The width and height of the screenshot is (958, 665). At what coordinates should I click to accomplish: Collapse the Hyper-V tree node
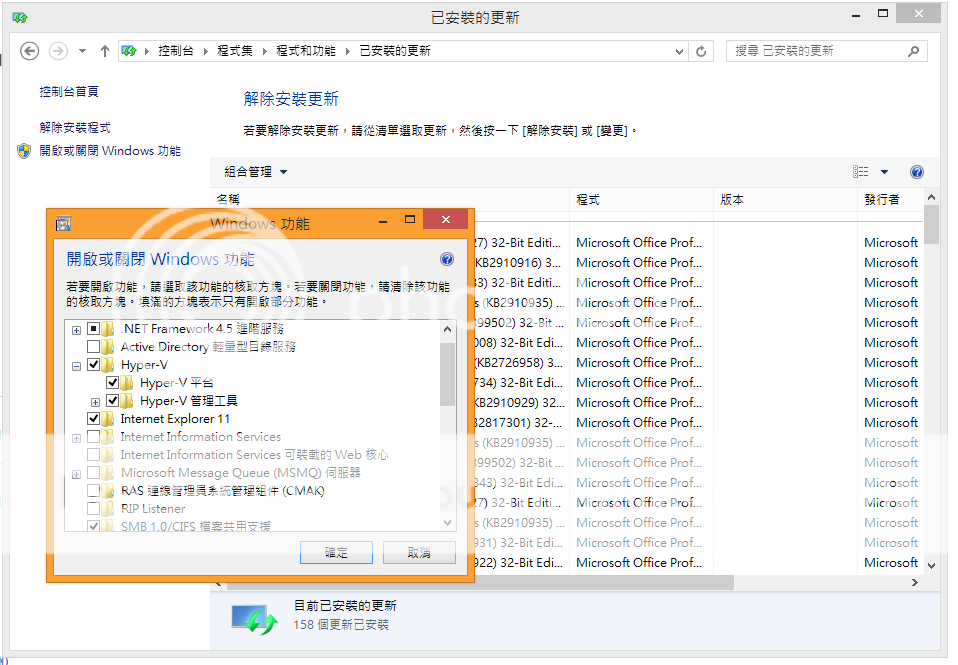(76, 366)
